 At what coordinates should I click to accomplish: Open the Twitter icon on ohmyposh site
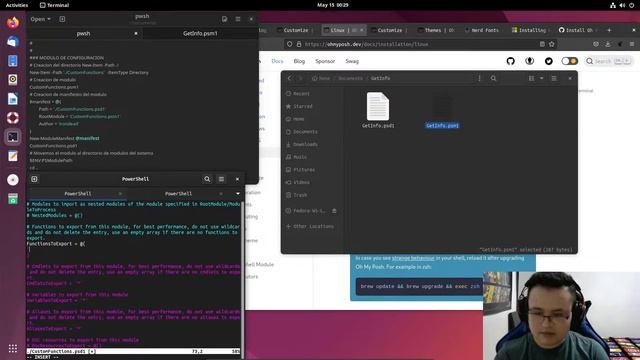click(x=549, y=61)
